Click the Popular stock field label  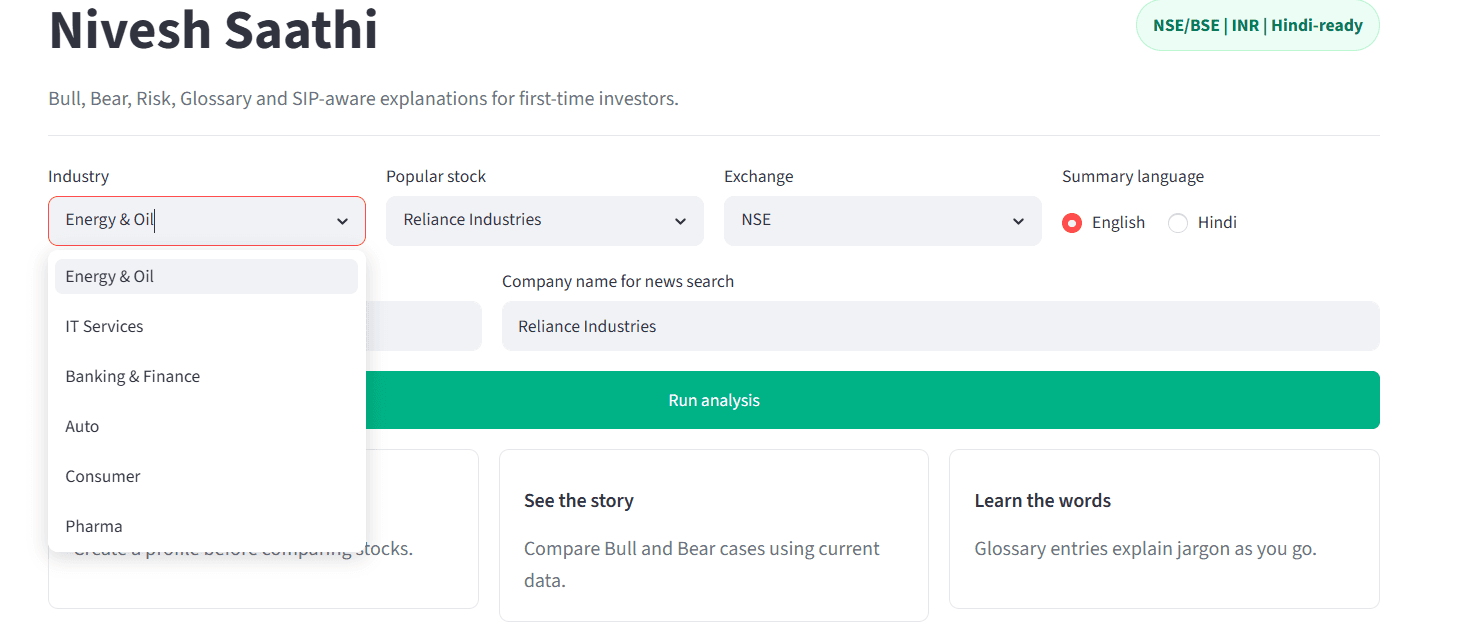tap(436, 177)
